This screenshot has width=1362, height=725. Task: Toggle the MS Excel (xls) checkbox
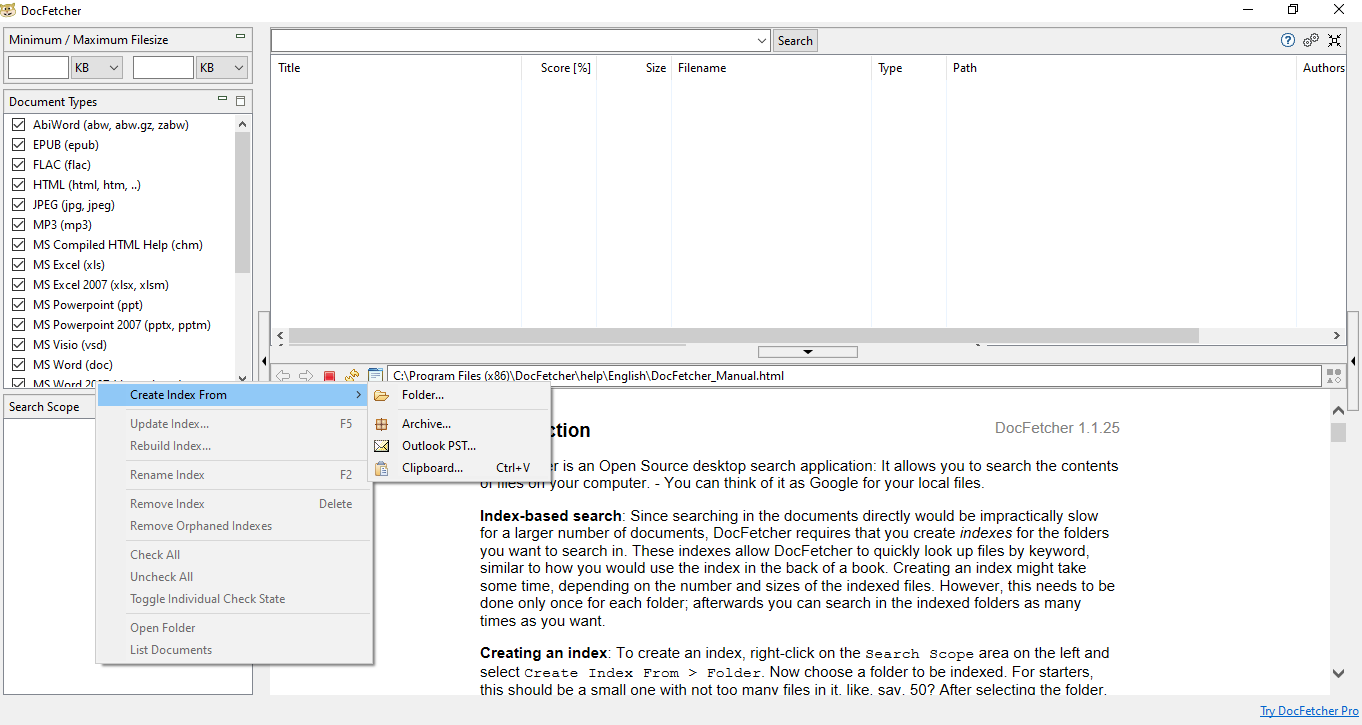coord(18,265)
